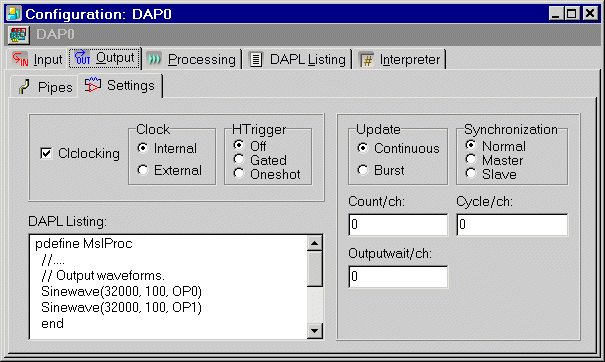
Task: Click the 'Outputwait/ch:' label
Action: tap(390, 254)
